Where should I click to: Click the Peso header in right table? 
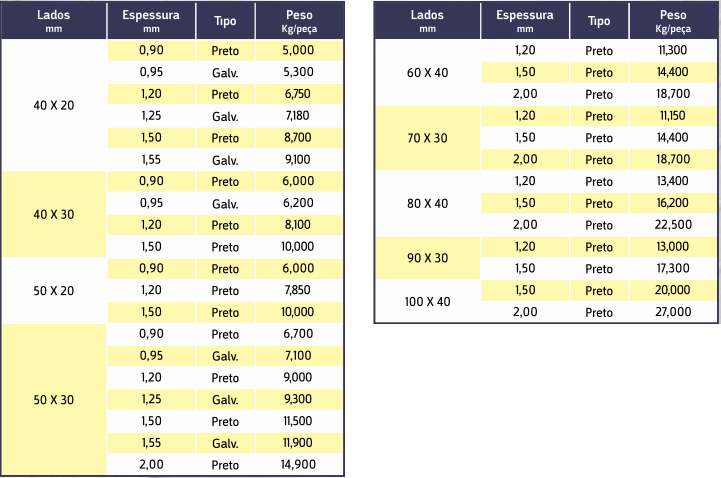tap(674, 20)
